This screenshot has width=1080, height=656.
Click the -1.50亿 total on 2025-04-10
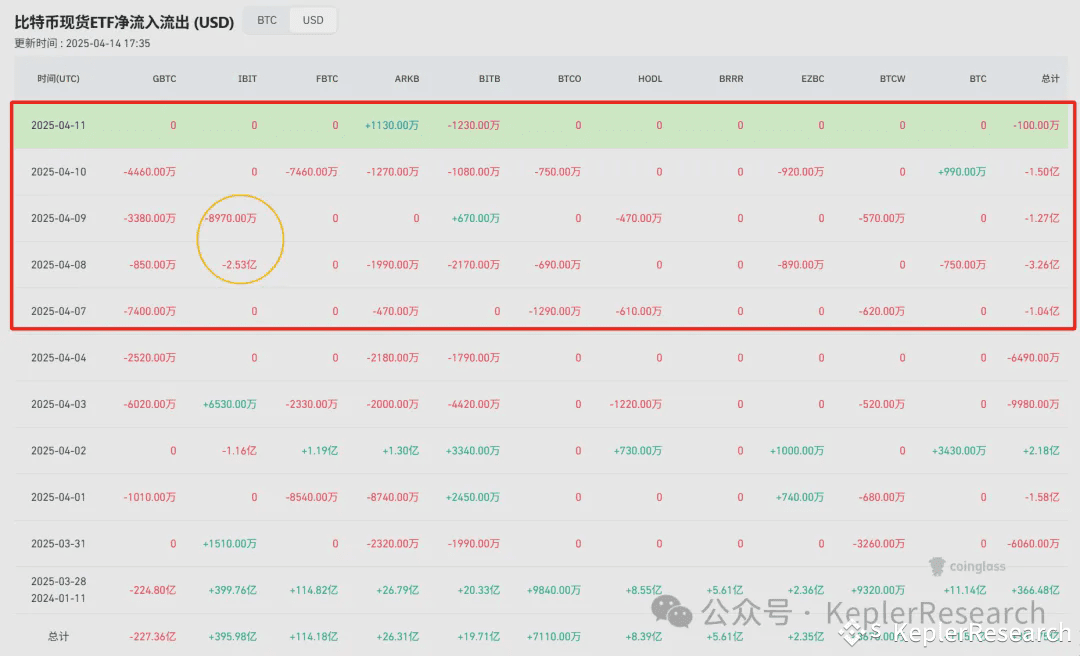[x=1041, y=172]
